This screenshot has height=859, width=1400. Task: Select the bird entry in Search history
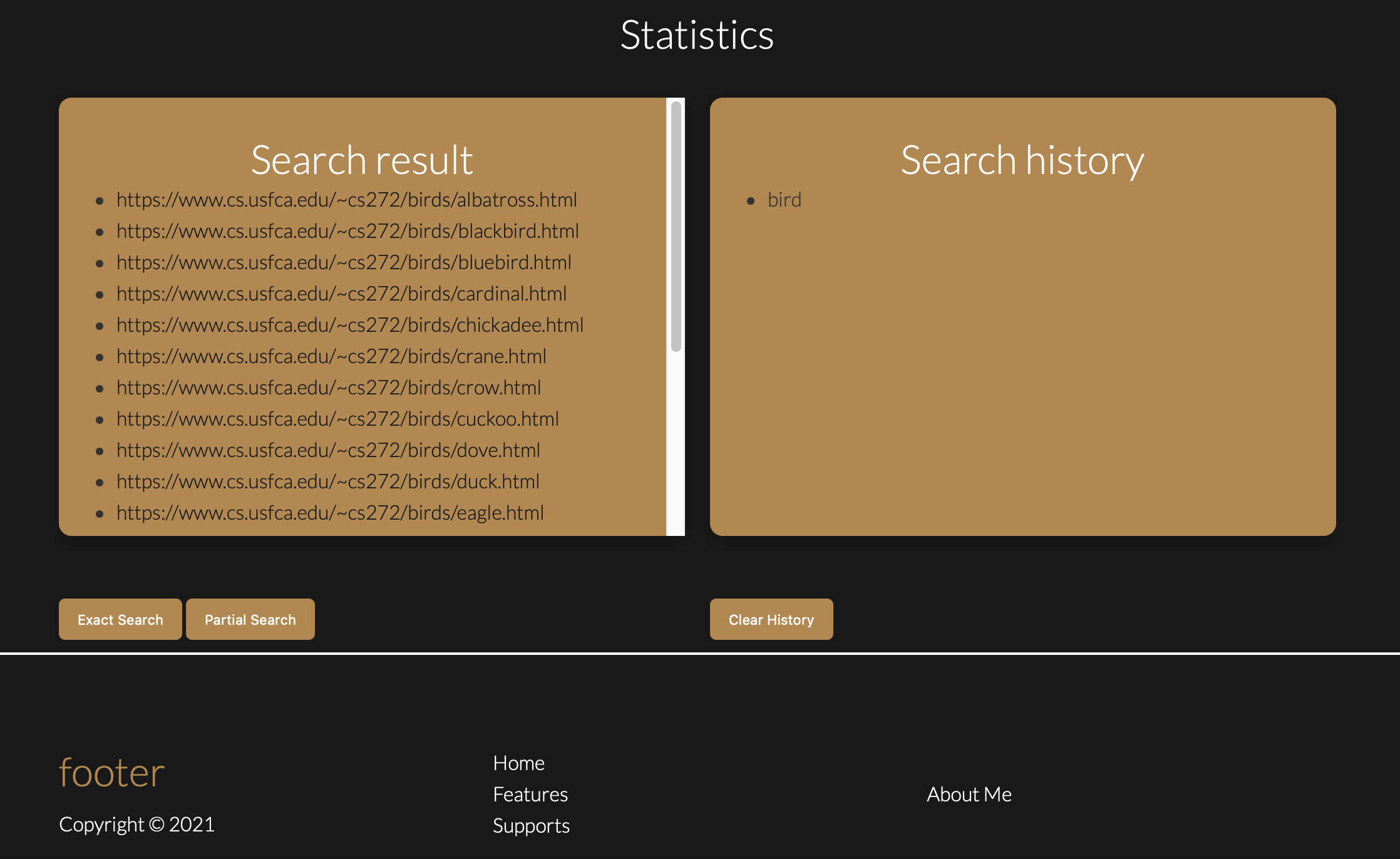pos(785,200)
